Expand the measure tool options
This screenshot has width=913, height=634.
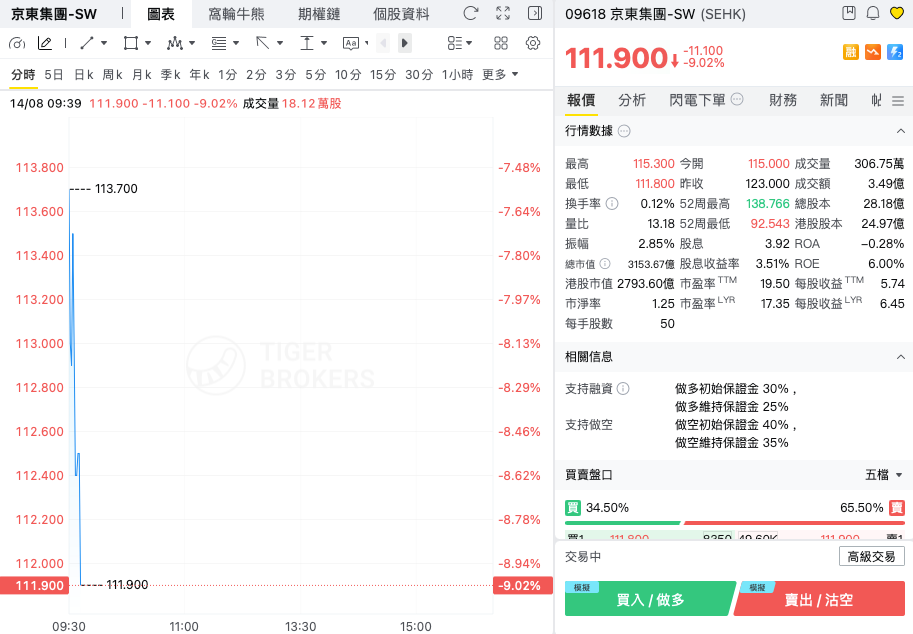pos(324,43)
